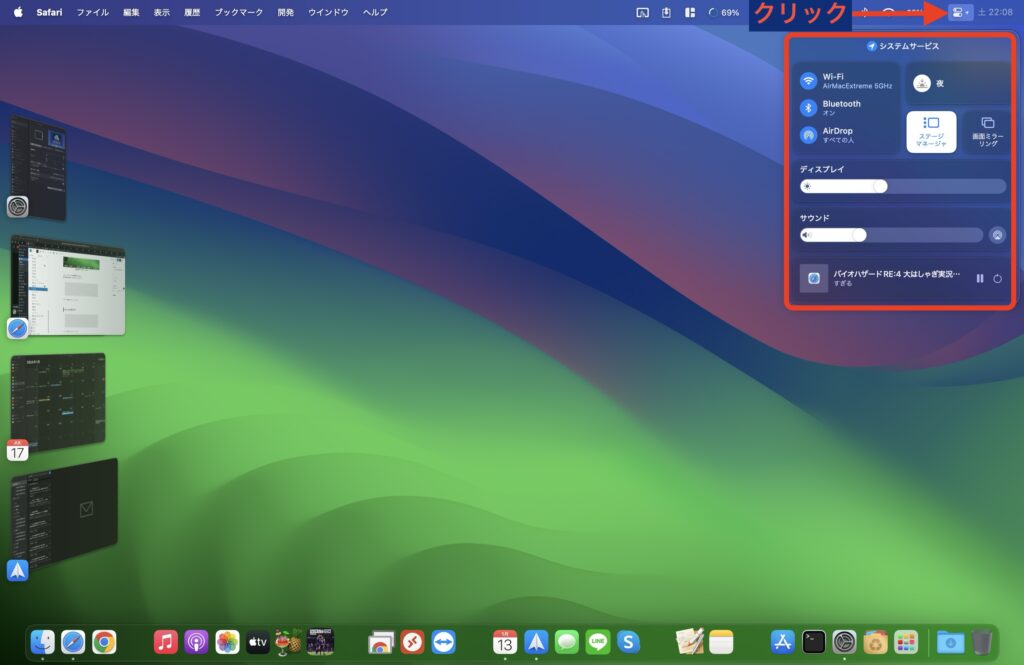Pause the now playing media
Viewport: 1024px width, 665px height.
tap(980, 278)
